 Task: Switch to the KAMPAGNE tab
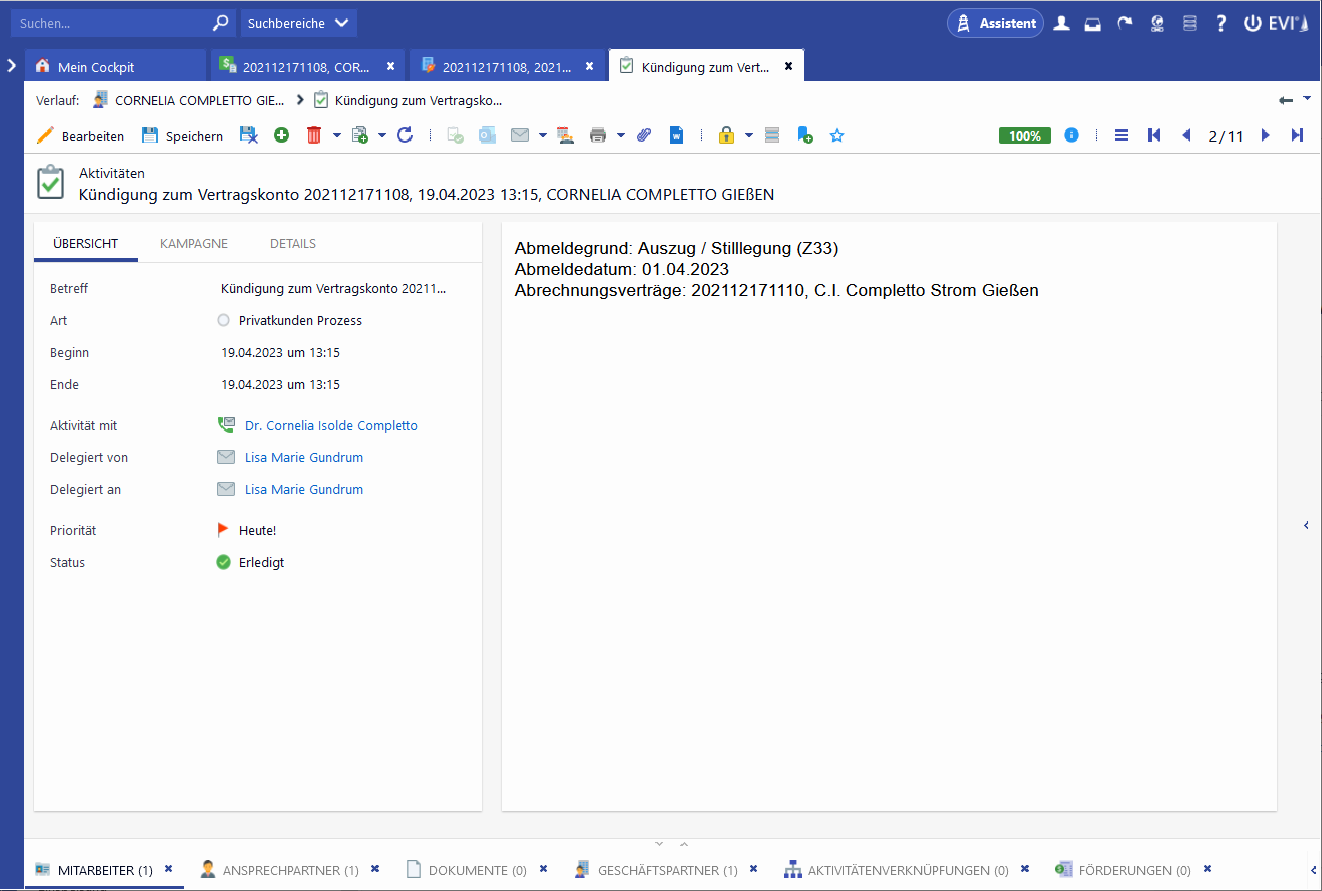click(194, 243)
